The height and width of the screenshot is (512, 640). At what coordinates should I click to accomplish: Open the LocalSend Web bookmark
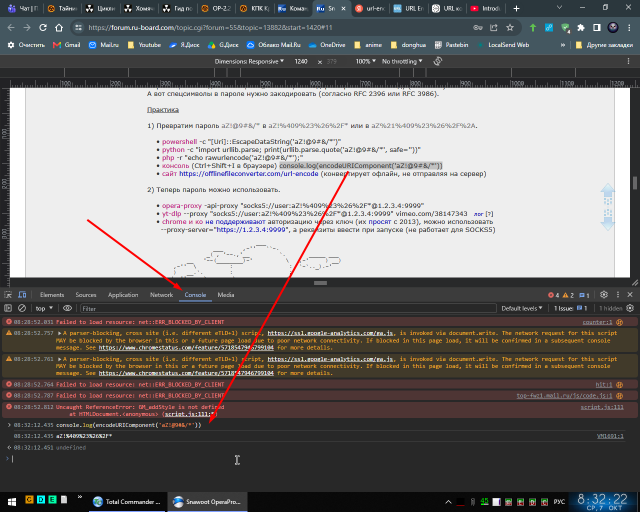point(504,45)
